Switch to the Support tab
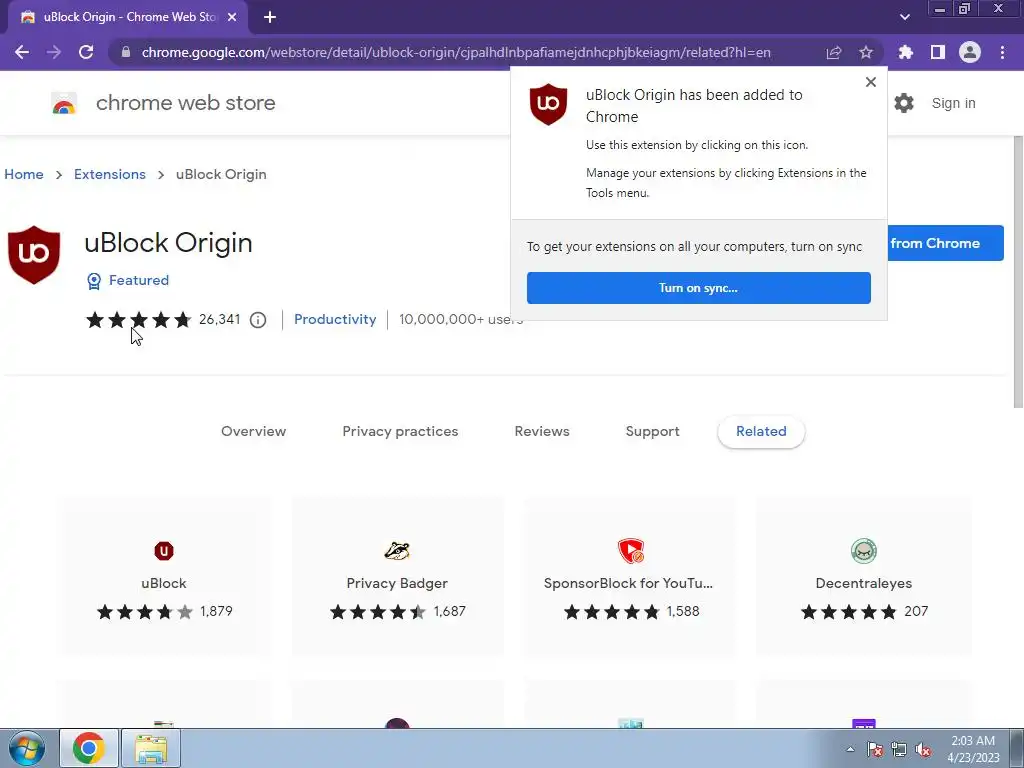The image size is (1024, 768). [652, 431]
